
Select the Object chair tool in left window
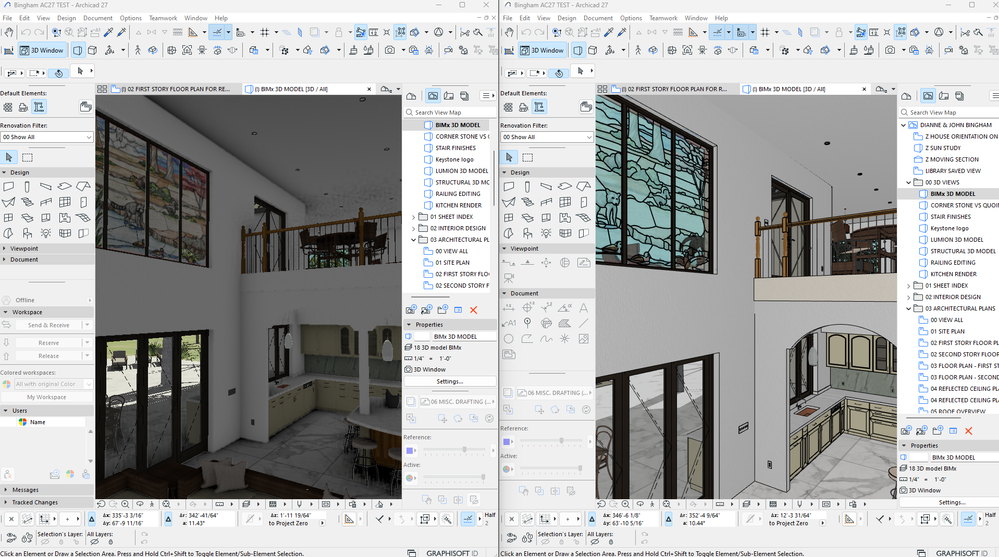(x=27, y=233)
